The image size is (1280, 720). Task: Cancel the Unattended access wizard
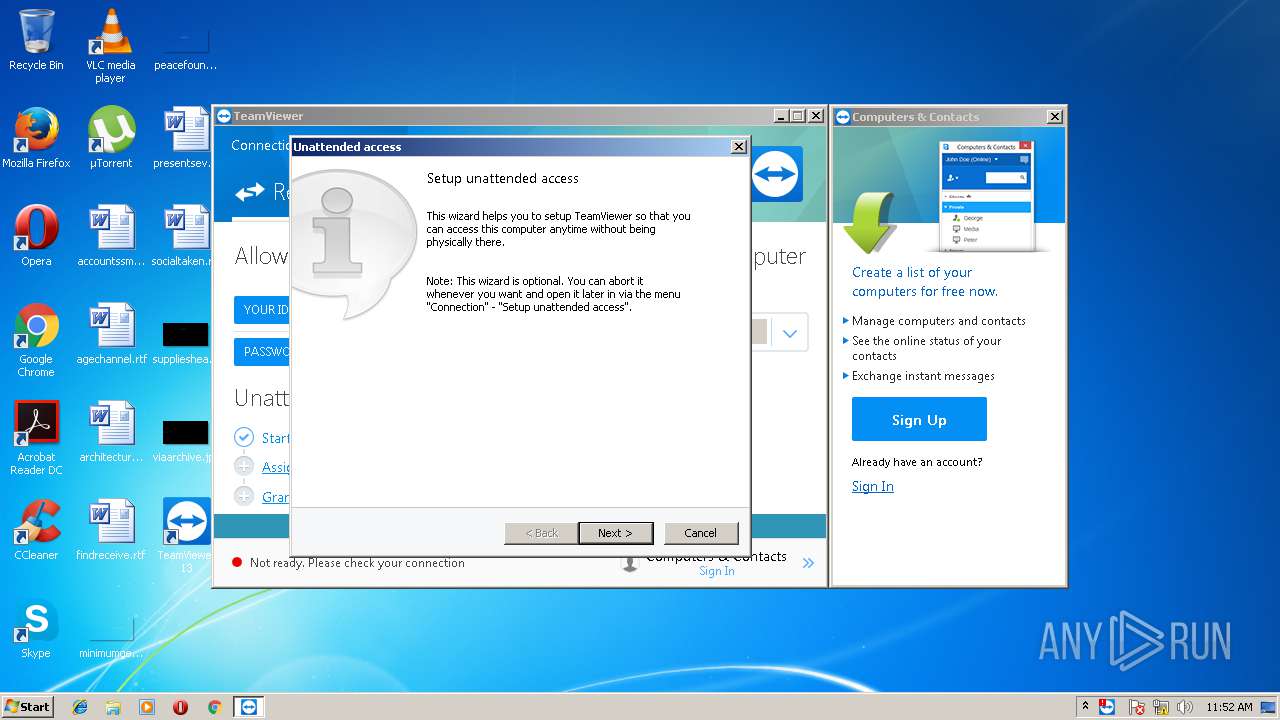click(700, 533)
